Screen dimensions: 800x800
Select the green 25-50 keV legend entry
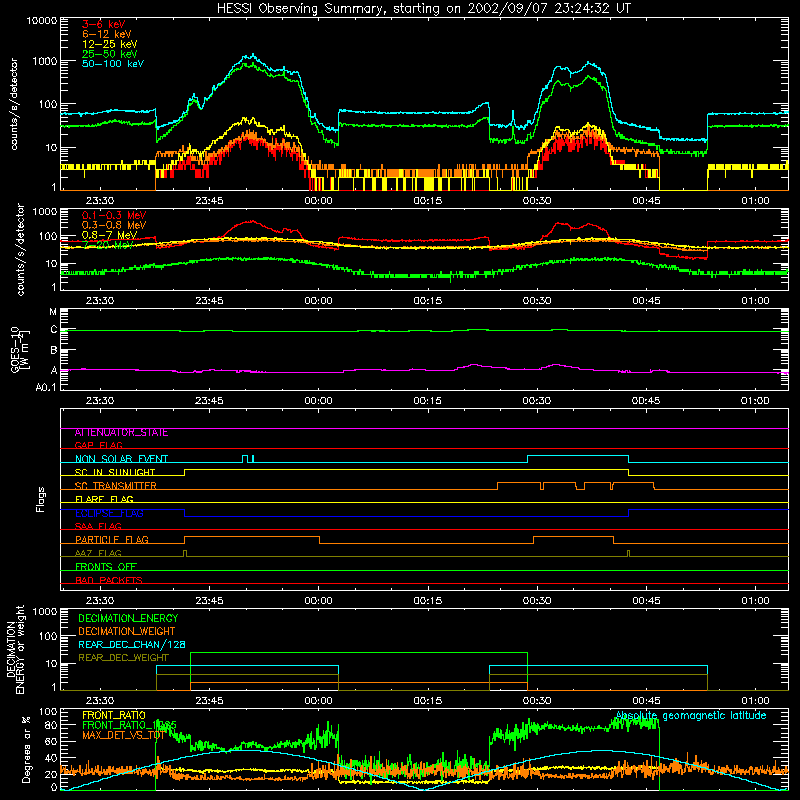109,54
